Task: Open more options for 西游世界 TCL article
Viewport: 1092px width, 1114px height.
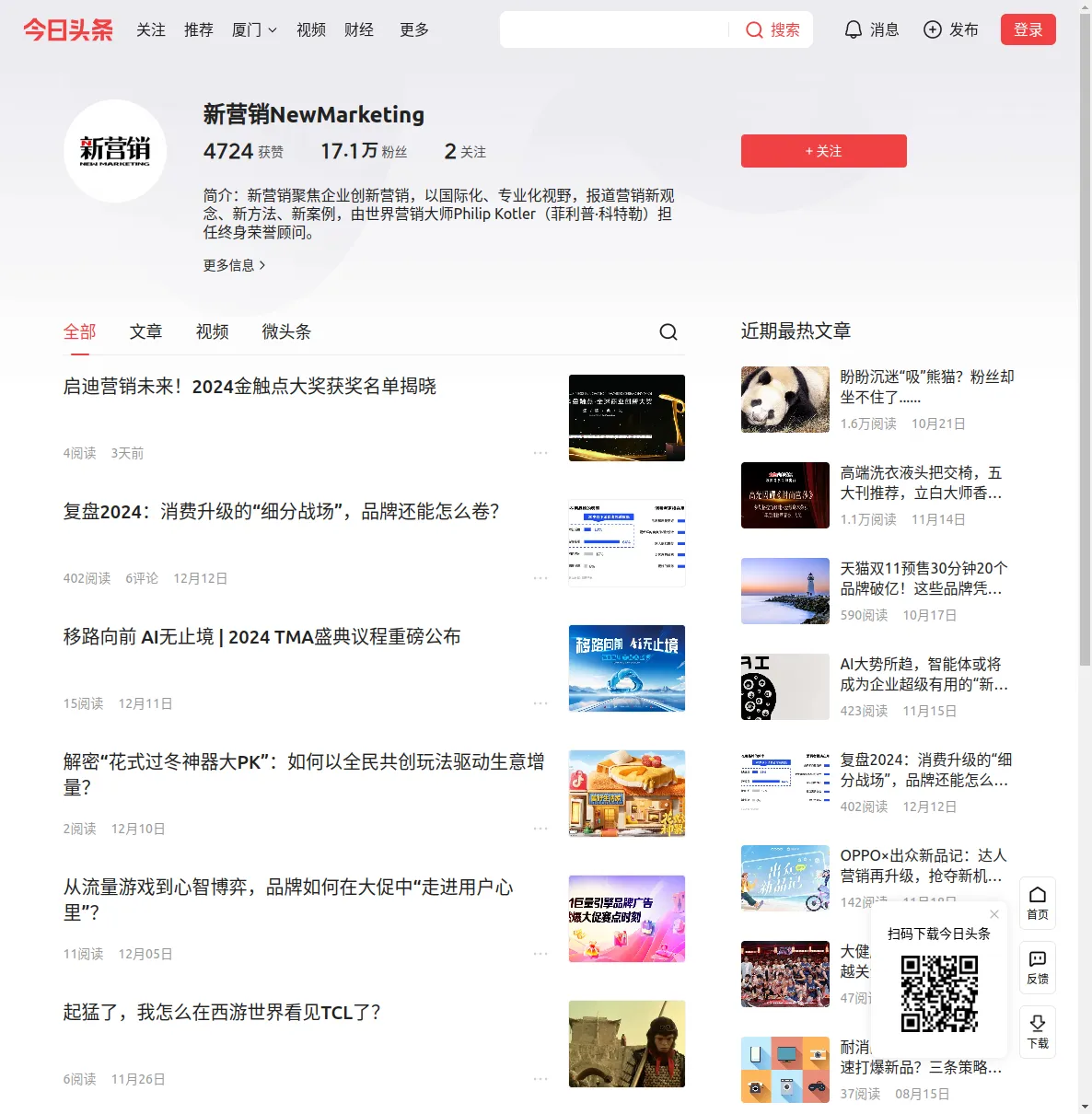Action: coord(540,1079)
